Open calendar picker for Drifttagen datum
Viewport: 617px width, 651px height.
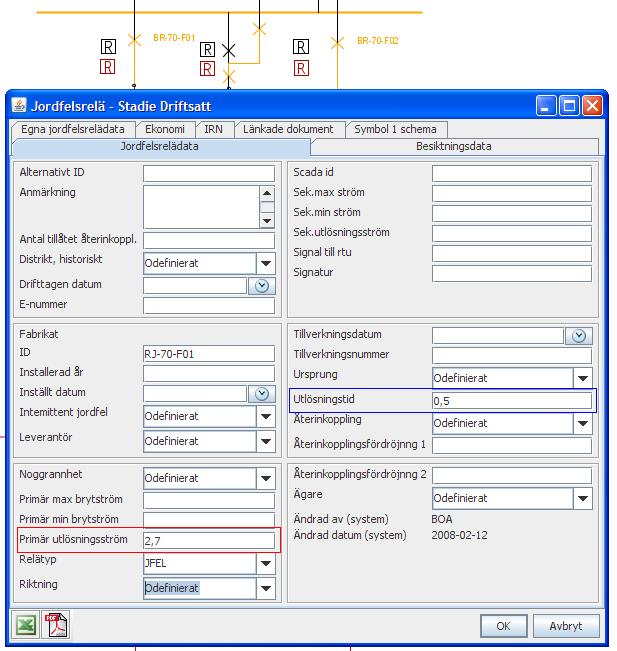(262, 286)
